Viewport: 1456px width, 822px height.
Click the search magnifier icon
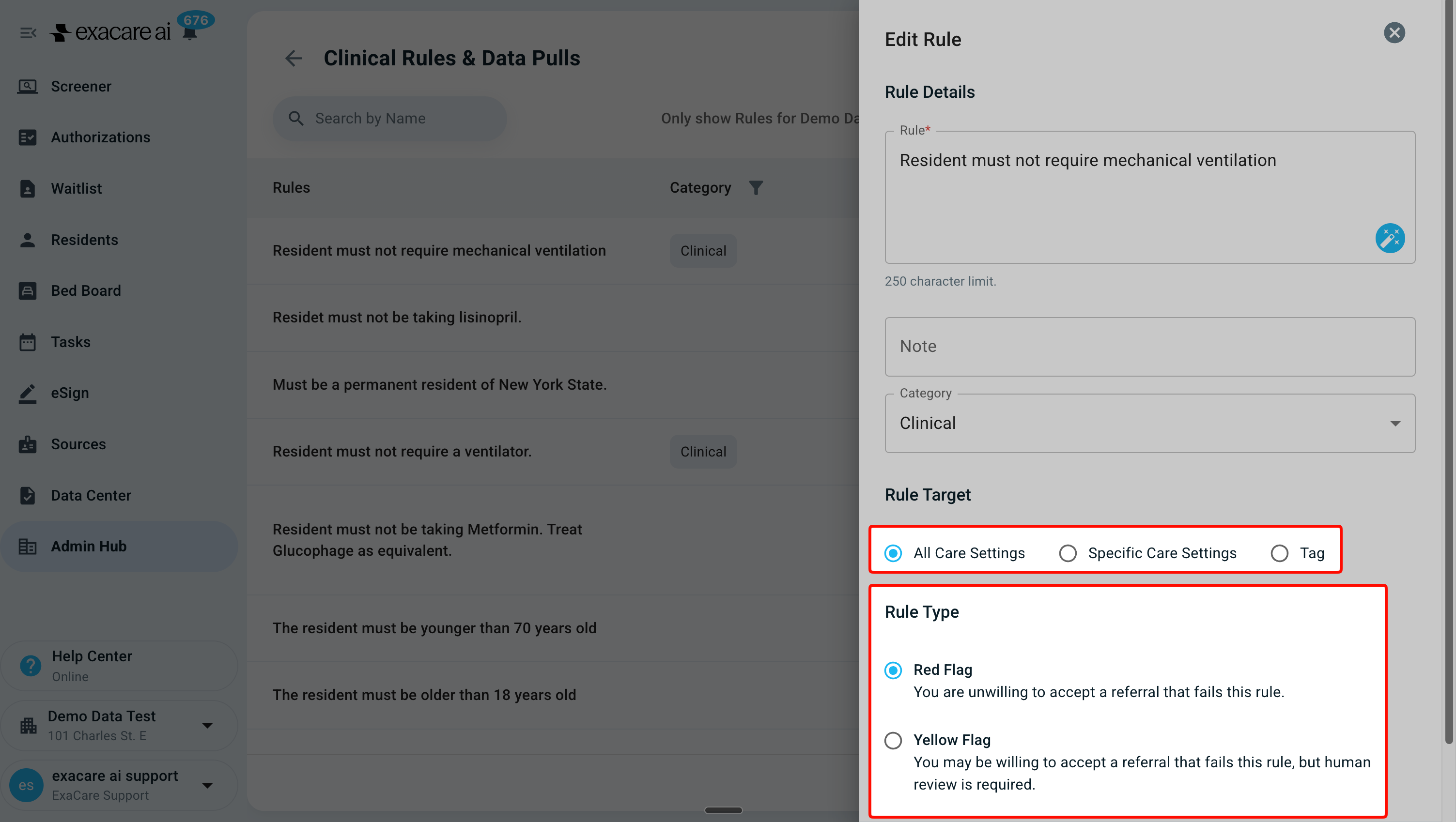295,118
